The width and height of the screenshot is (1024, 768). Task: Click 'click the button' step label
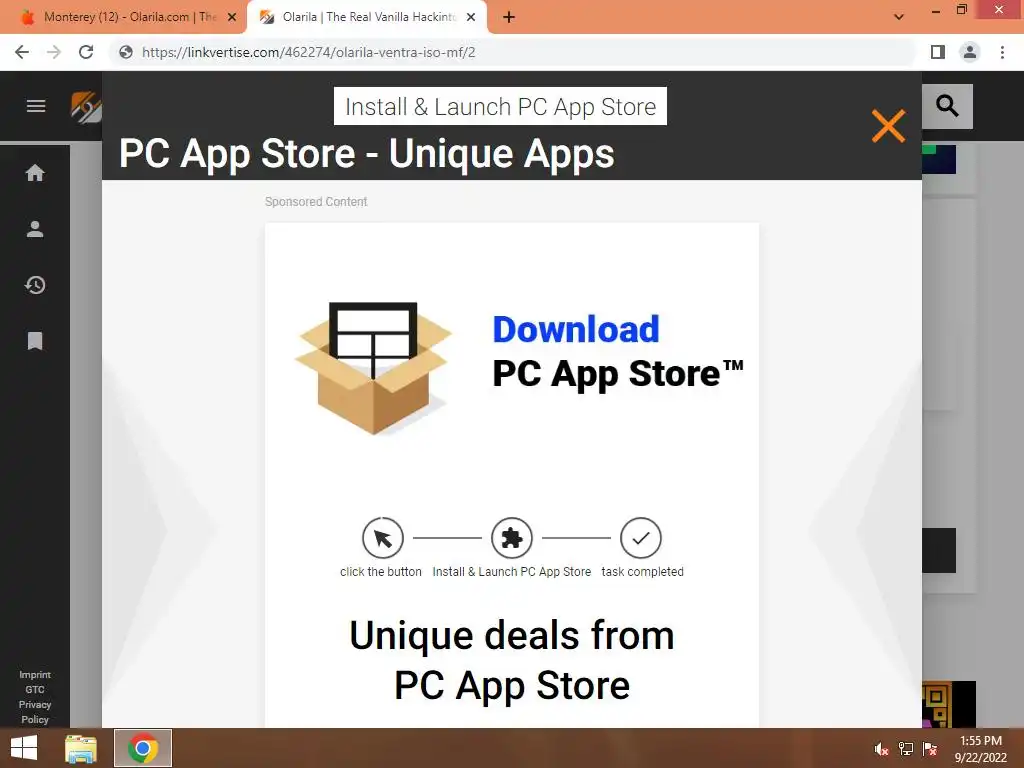point(381,571)
